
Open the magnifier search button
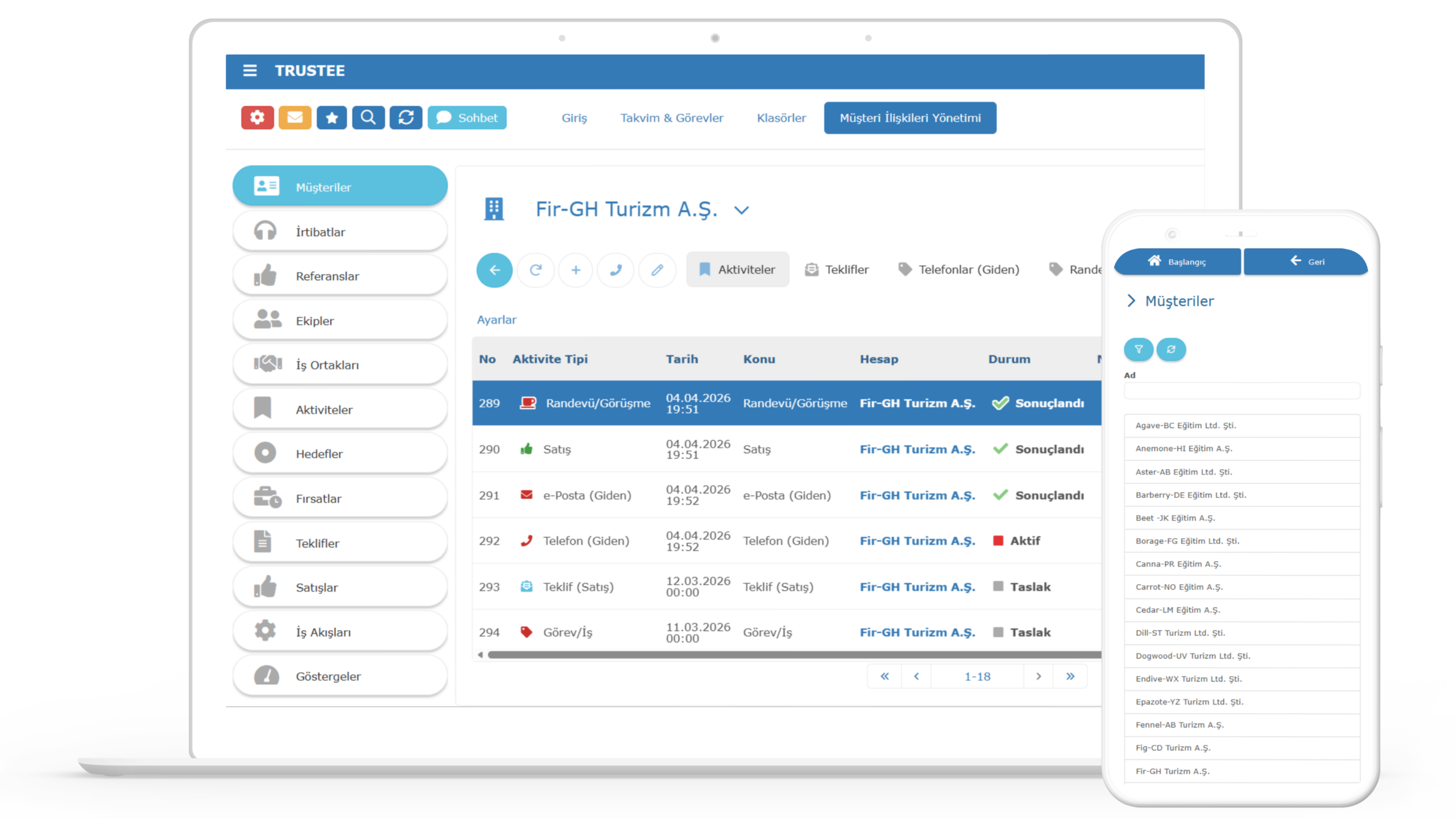click(368, 118)
